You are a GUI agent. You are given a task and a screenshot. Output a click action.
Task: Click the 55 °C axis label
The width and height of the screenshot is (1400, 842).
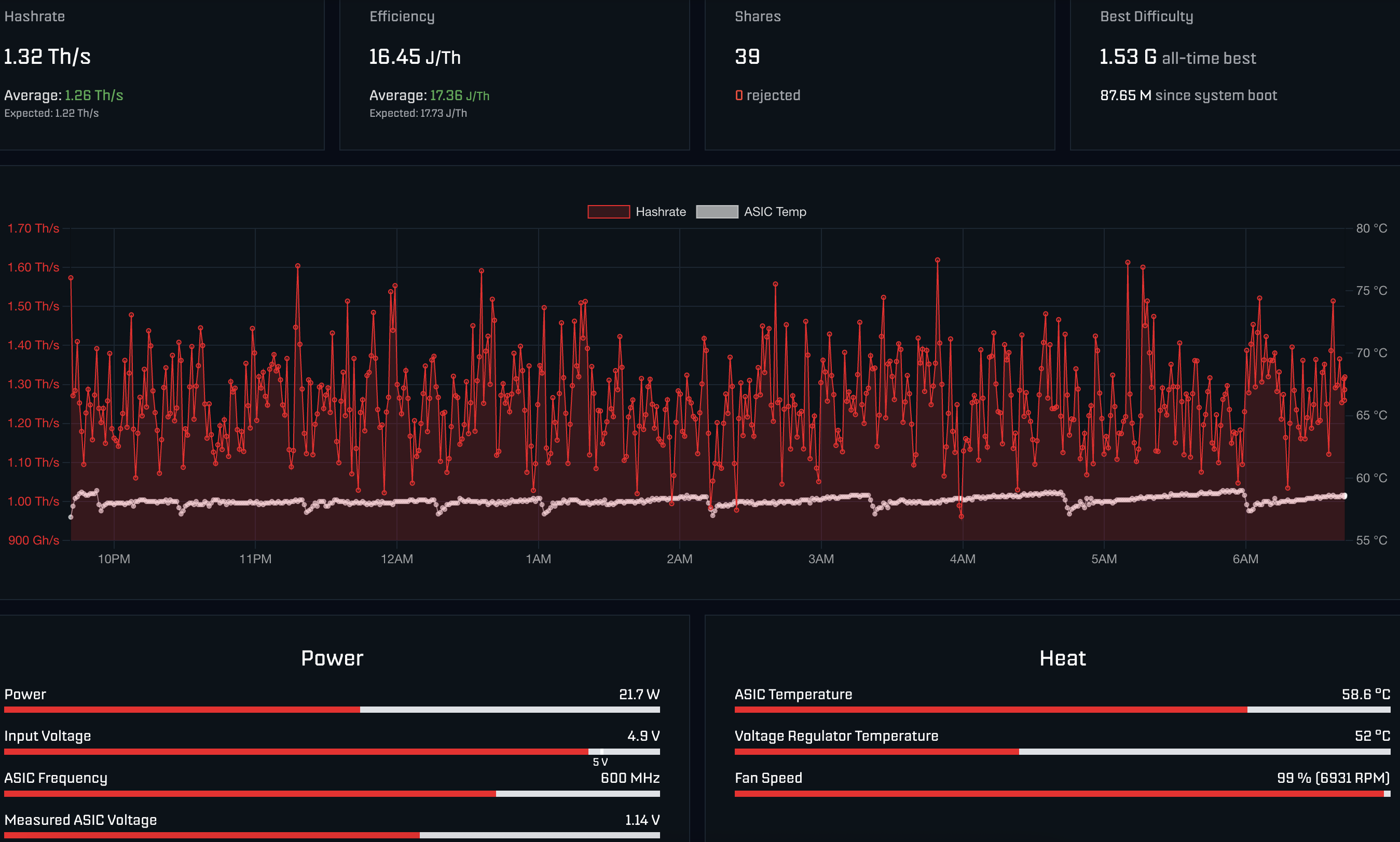coord(1371,540)
